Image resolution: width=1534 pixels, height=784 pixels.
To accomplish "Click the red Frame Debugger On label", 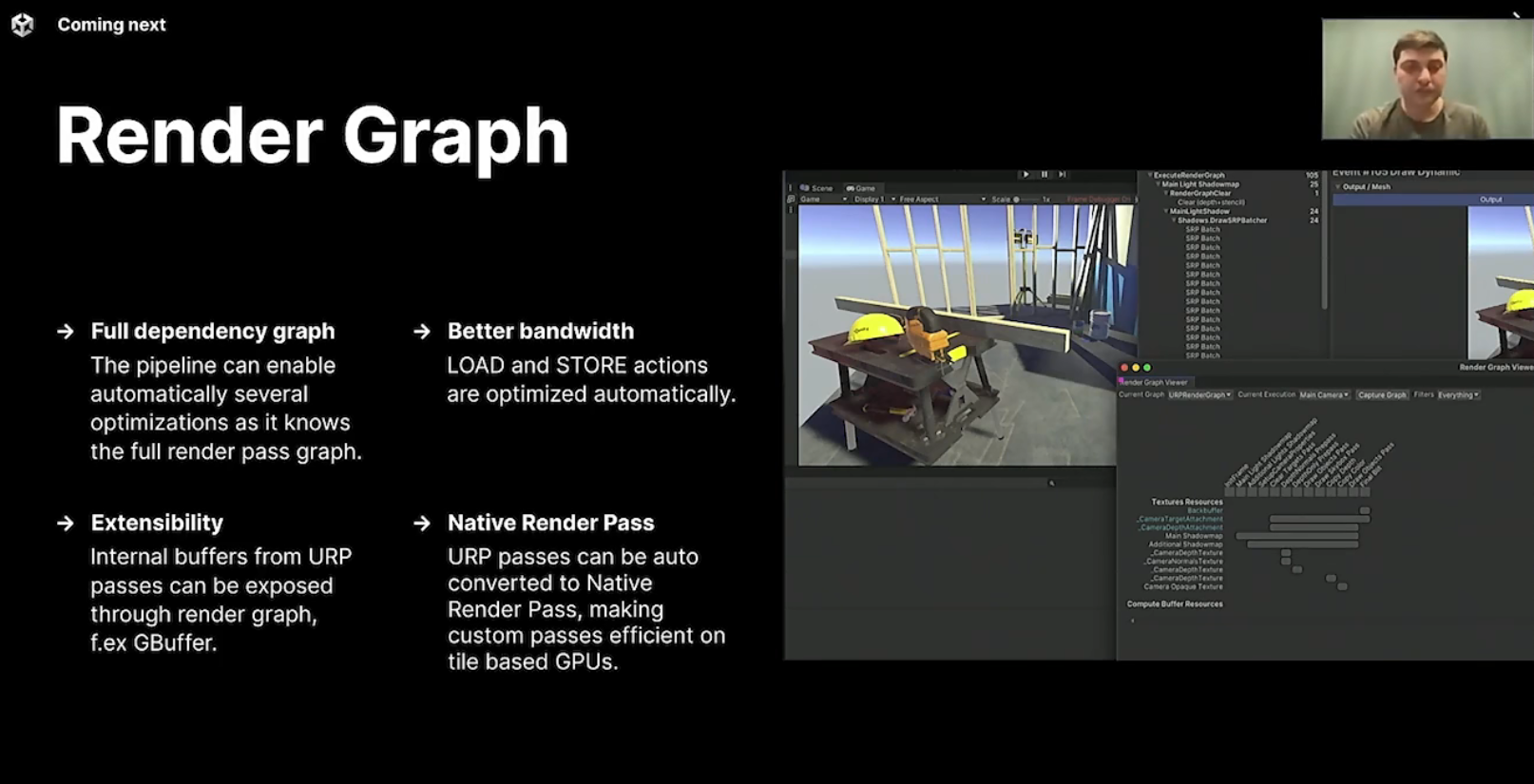I will (1099, 200).
